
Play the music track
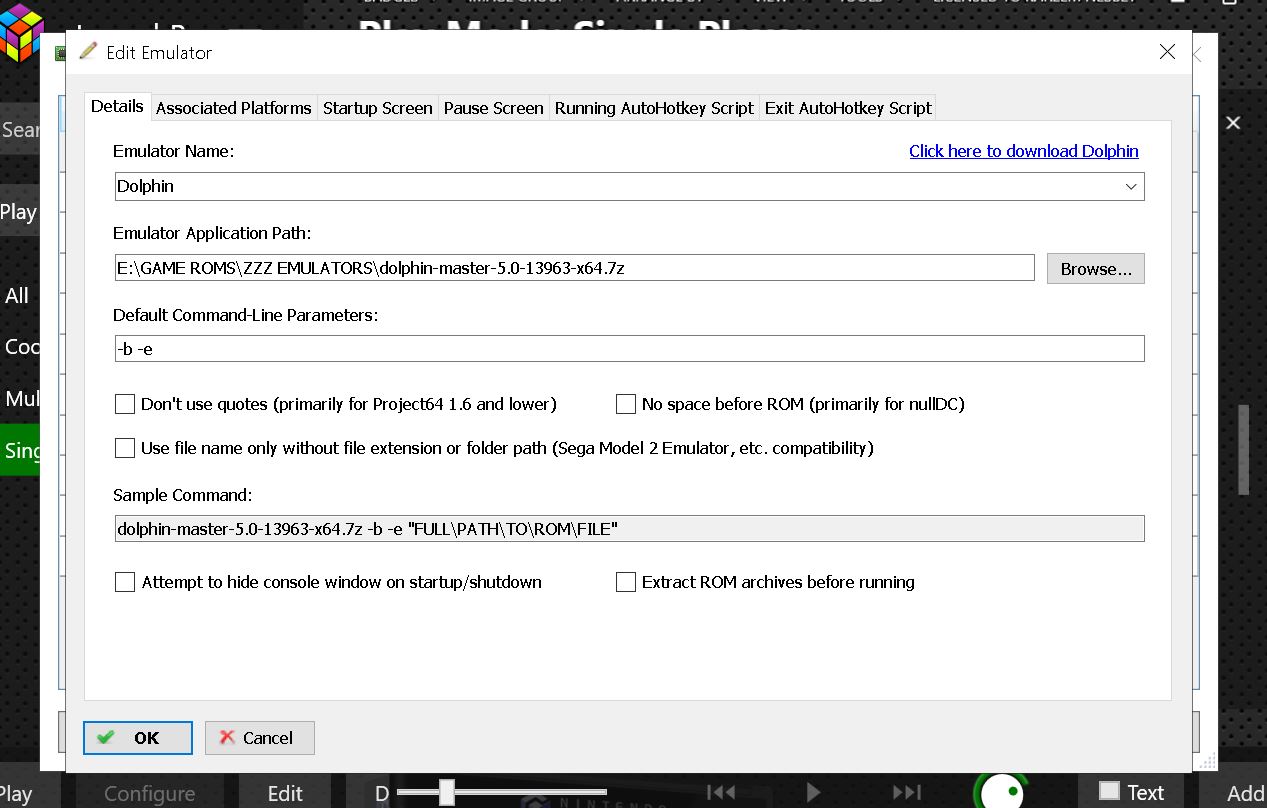pyautogui.click(x=813, y=793)
